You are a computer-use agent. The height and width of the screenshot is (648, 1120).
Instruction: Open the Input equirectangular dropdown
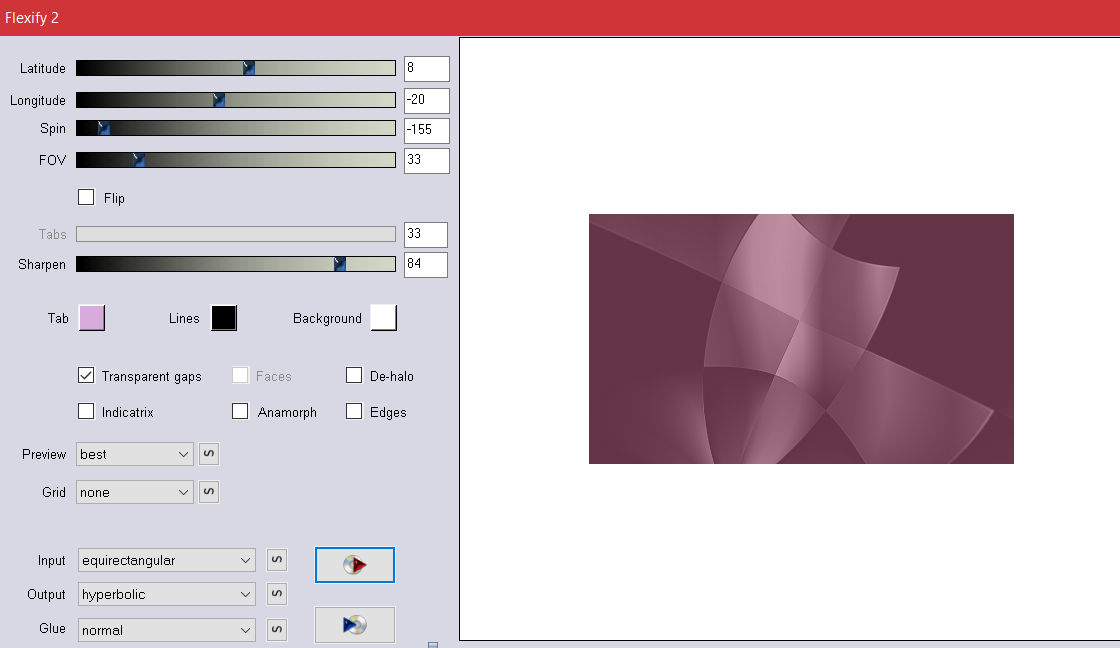pyautogui.click(x=167, y=560)
